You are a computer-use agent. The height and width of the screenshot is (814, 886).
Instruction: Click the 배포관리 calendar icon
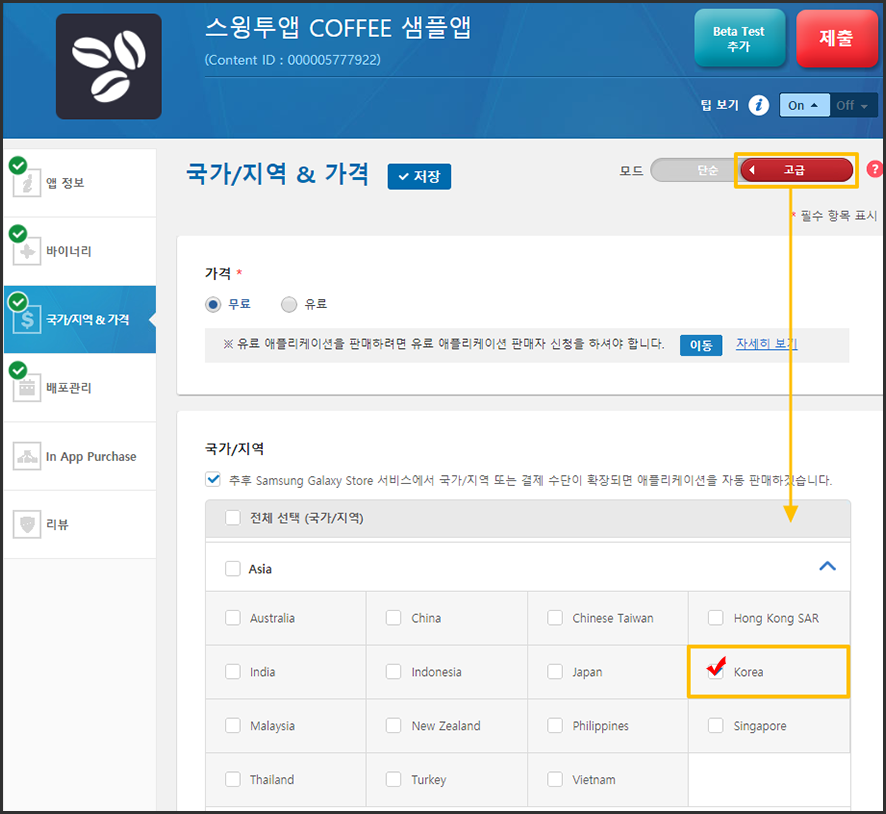tap(27, 388)
